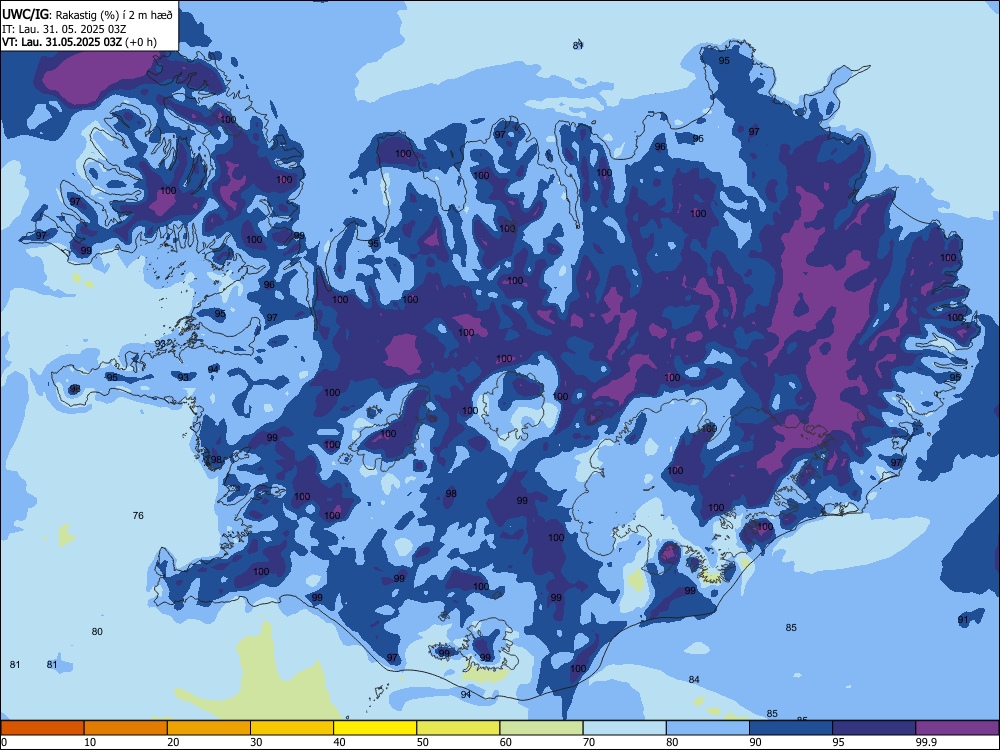Select the pale blue 70–80 legend band
This screenshot has width=1000, height=750.
[x=624, y=728]
